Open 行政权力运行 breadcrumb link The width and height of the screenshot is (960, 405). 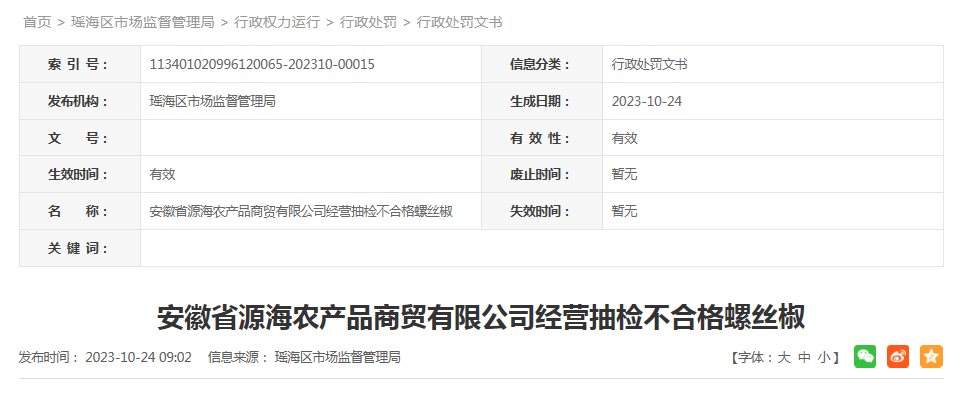click(x=277, y=23)
